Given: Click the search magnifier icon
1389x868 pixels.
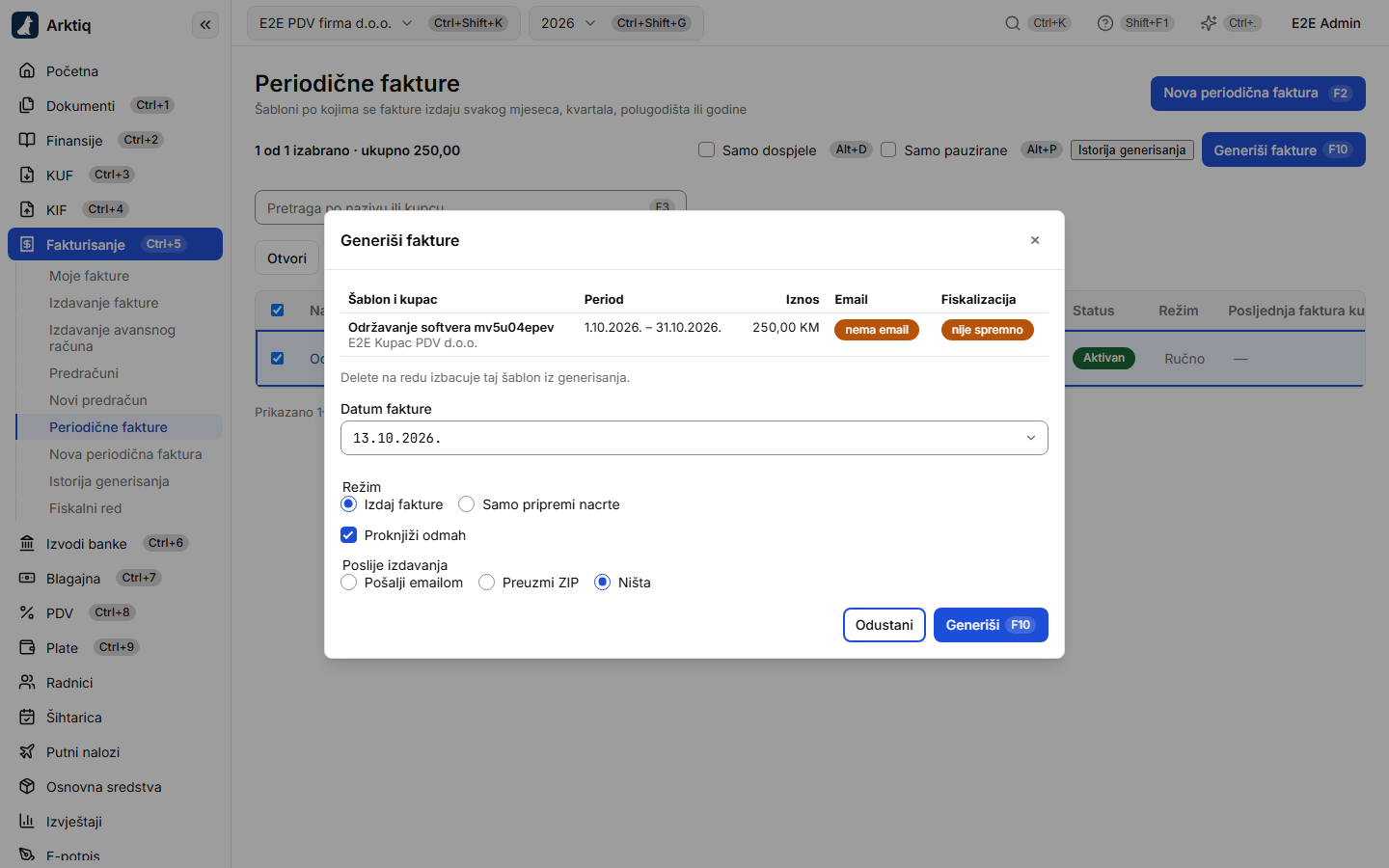Looking at the screenshot, I should (x=1013, y=23).
